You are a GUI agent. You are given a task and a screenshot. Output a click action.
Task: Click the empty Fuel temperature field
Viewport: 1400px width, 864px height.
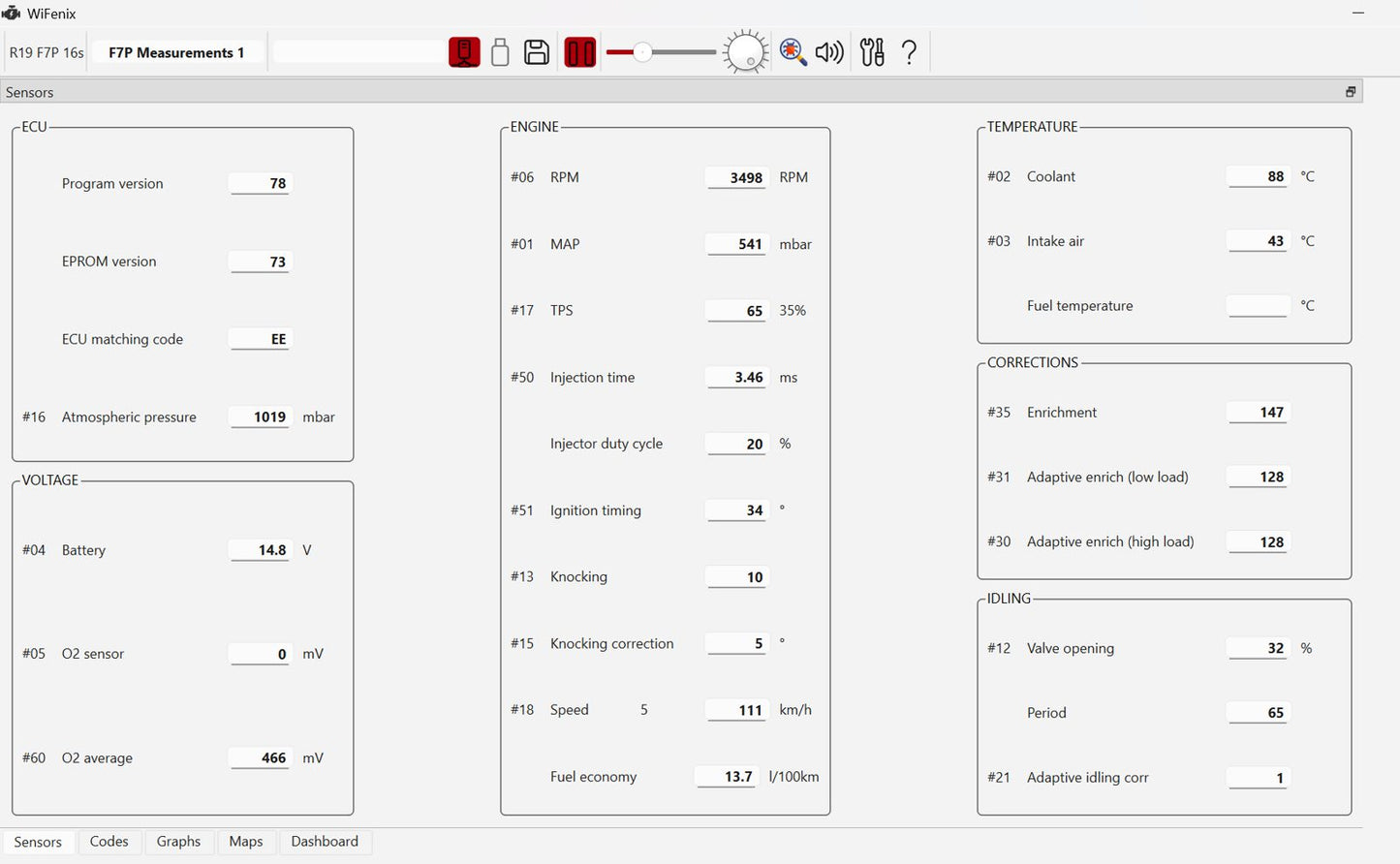point(1258,306)
